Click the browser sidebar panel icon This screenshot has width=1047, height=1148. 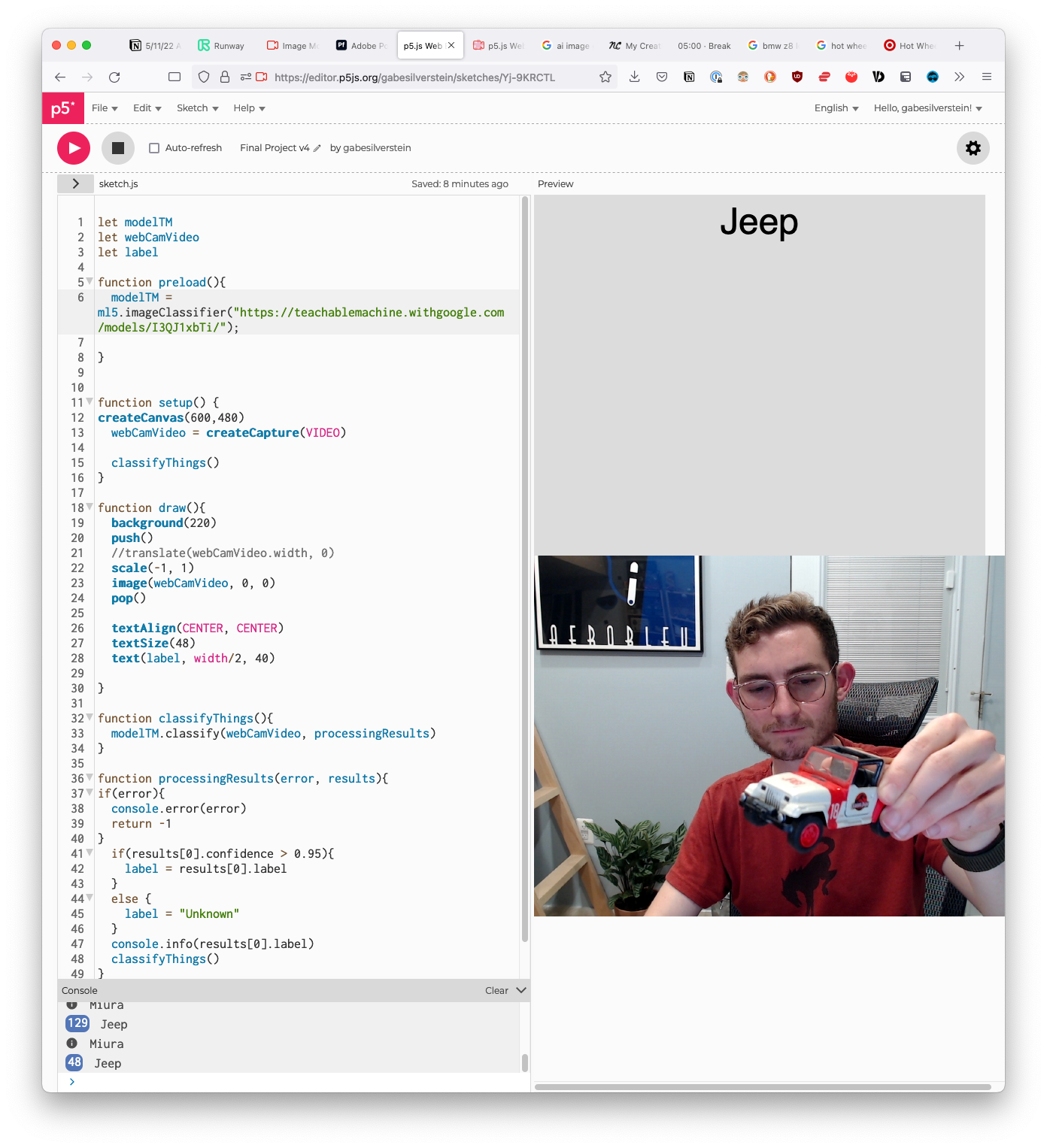point(174,77)
